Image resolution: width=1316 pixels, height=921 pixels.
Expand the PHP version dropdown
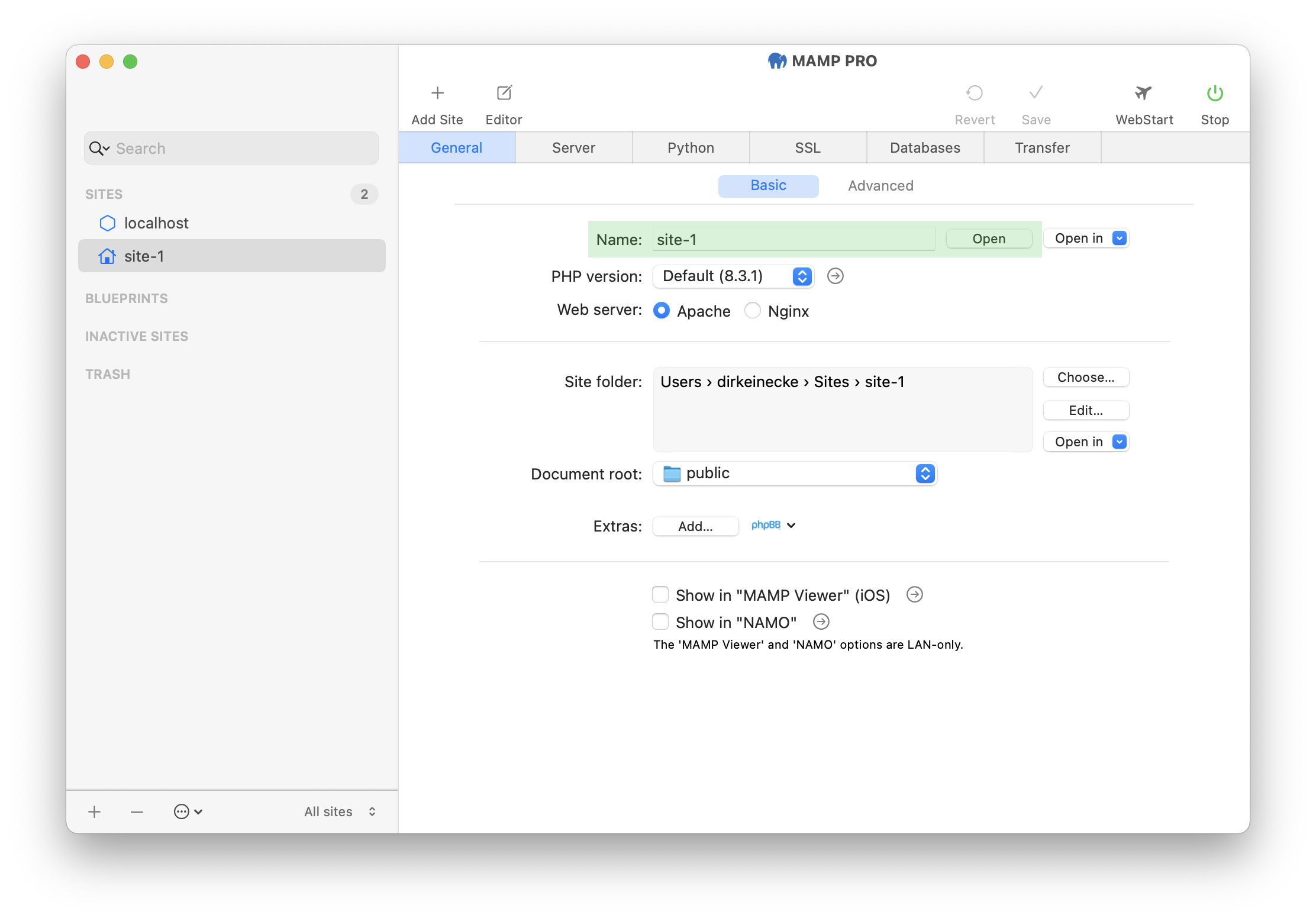point(803,276)
